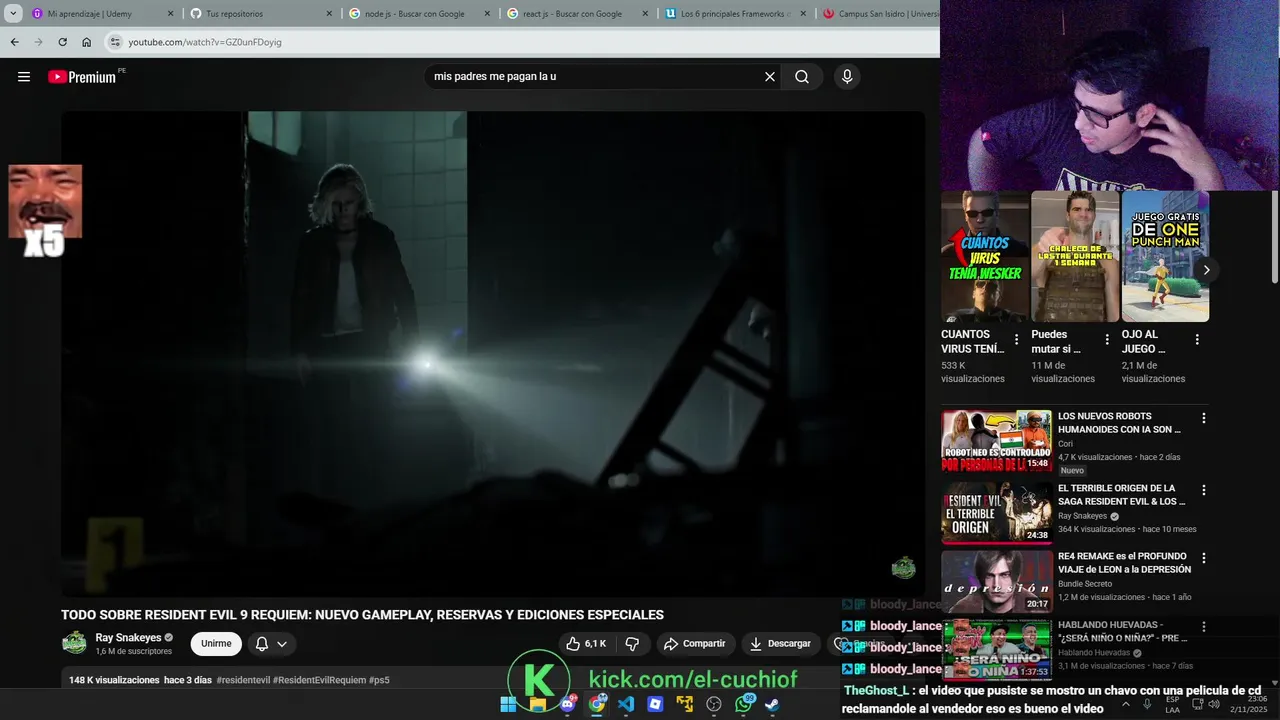The width and height of the screenshot is (1280, 720).
Task: Switch to the Campus San Isidro tab
Action: [880, 14]
